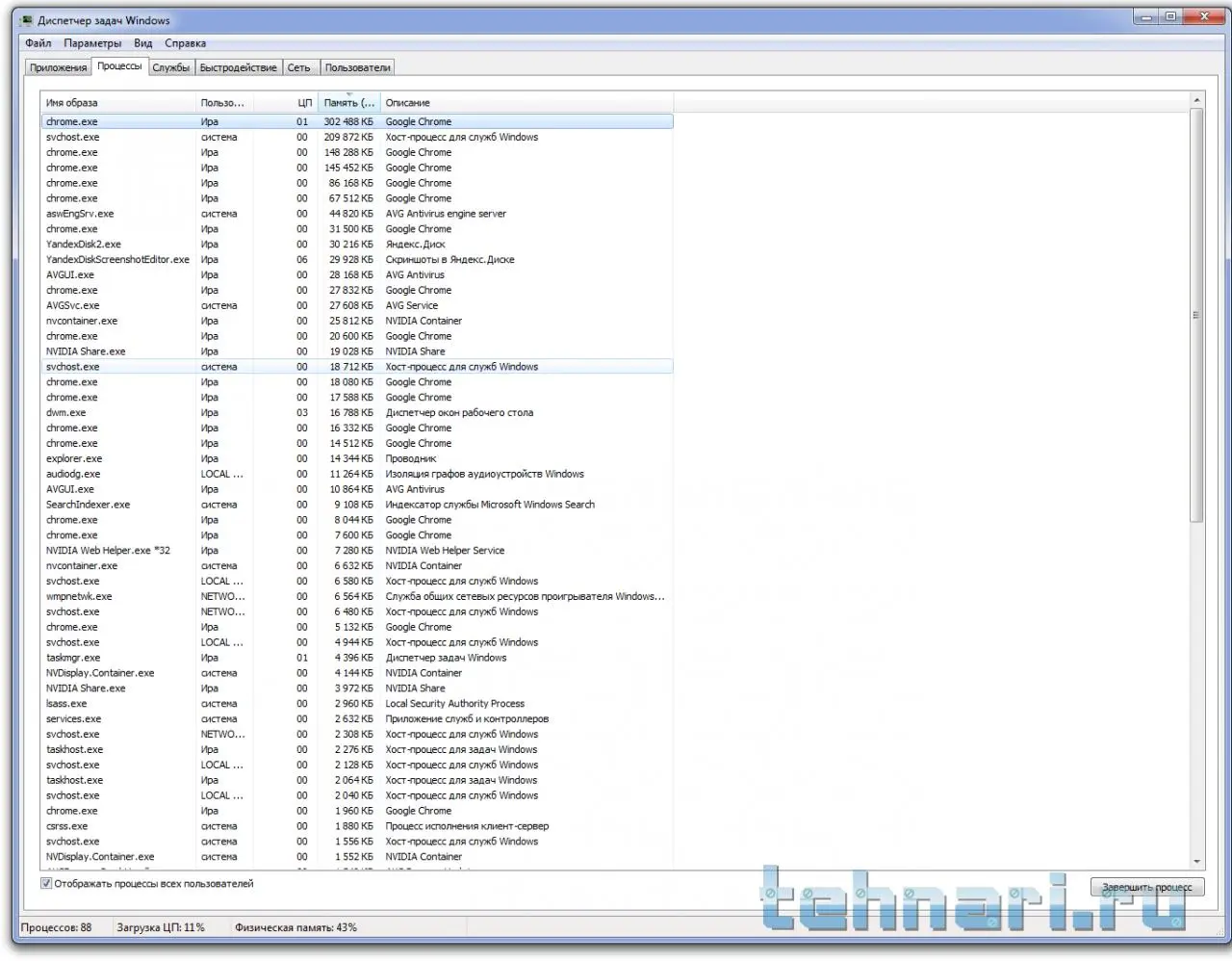
Task: Open the Быстродействие tab
Action: (239, 67)
